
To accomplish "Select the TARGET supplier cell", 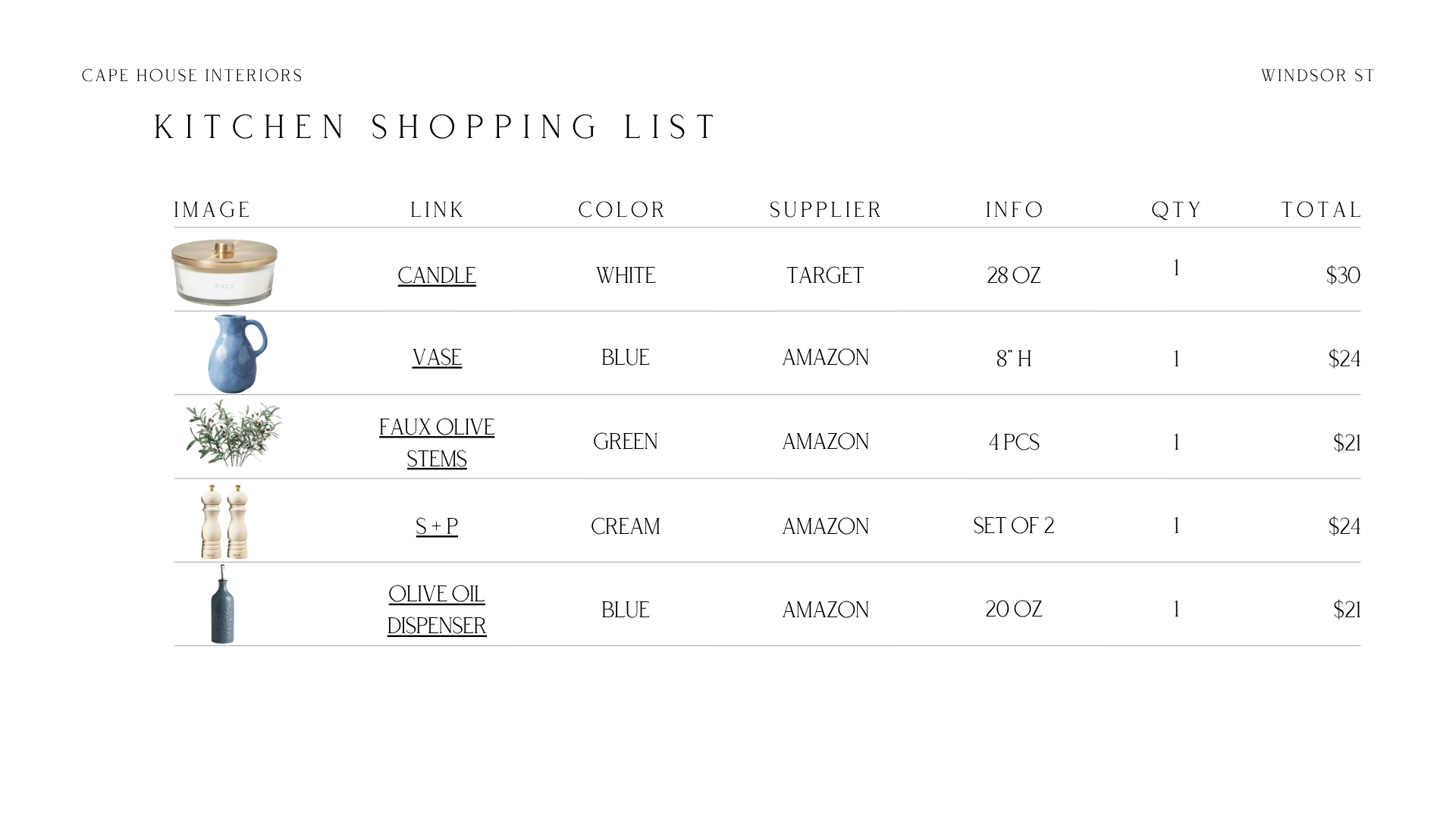I will click(x=825, y=275).
